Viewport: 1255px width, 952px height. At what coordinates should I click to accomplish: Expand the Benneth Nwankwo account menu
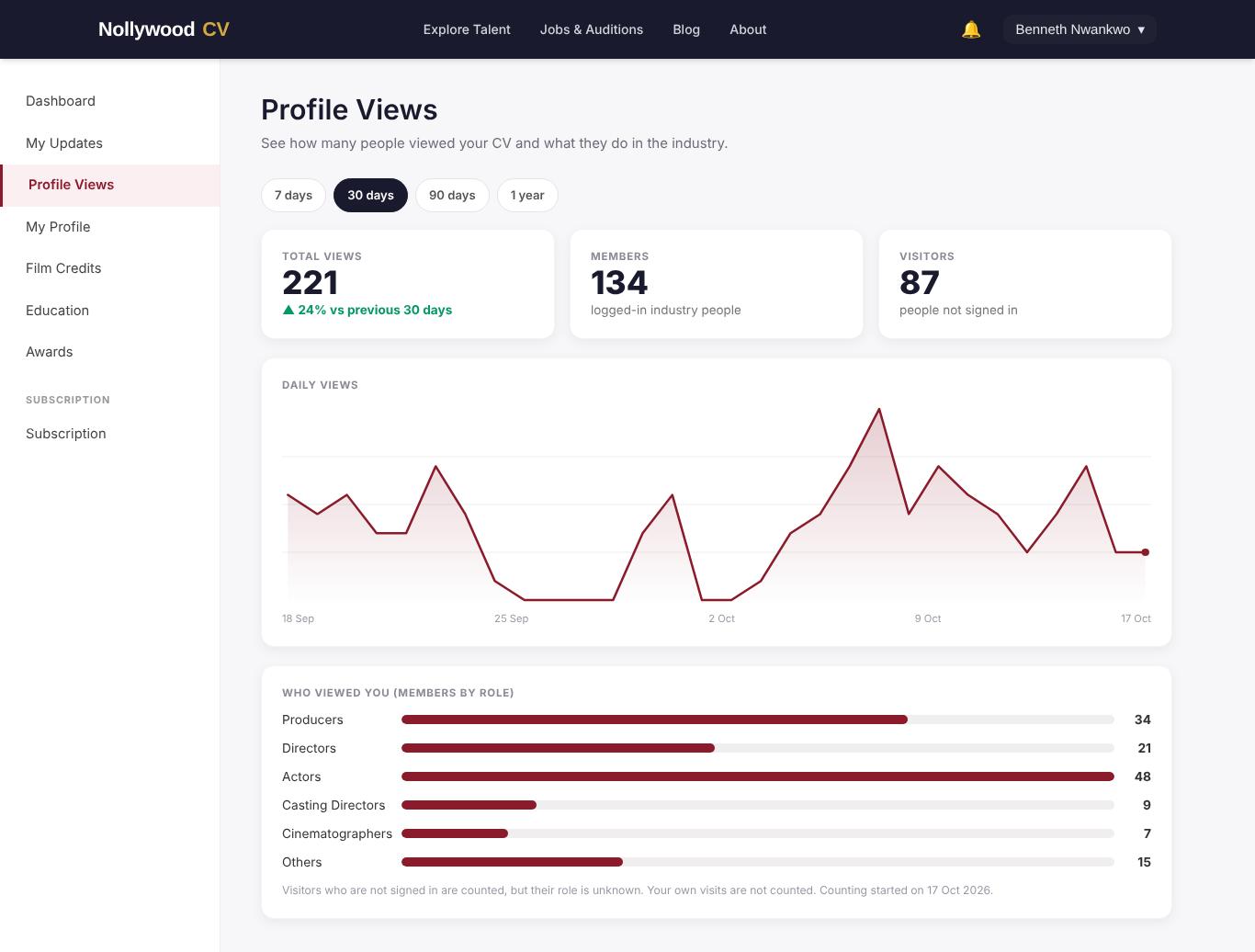(1080, 29)
